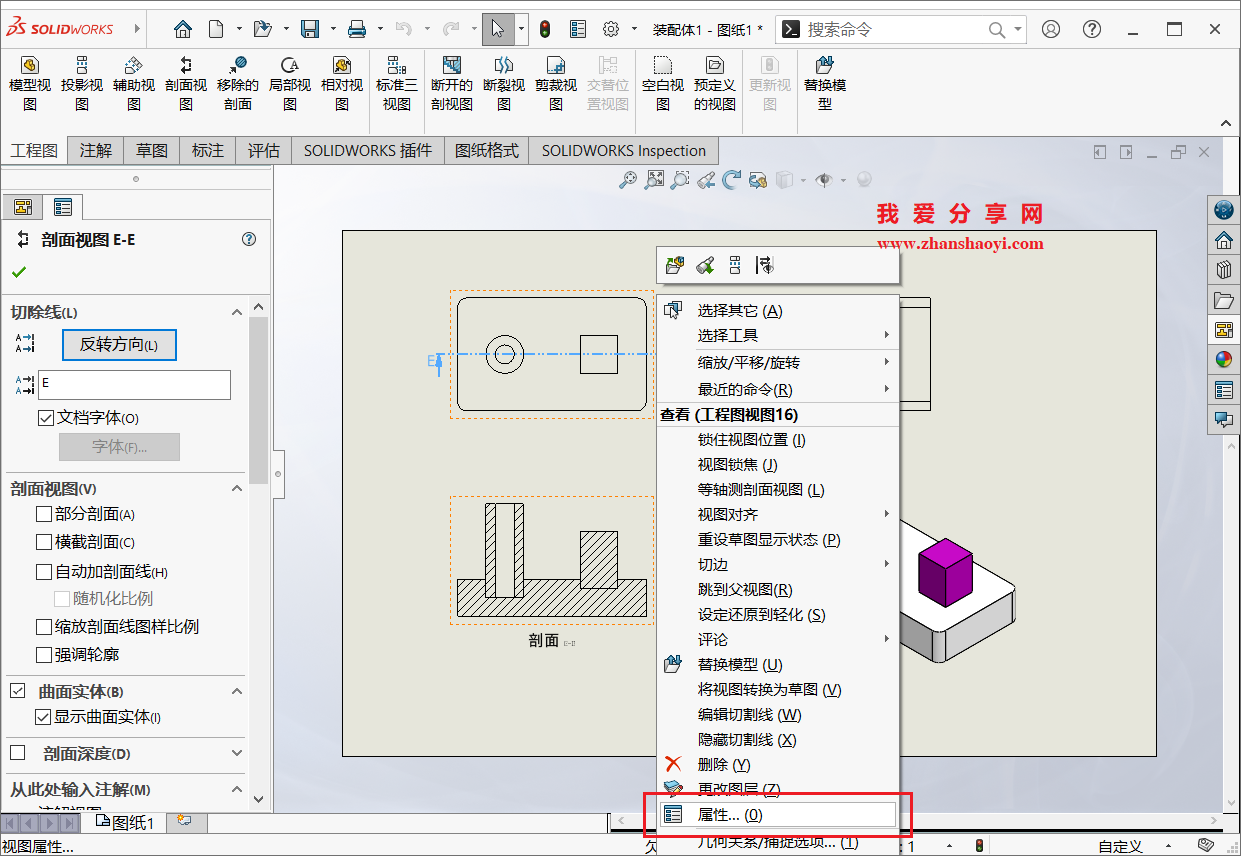The width and height of the screenshot is (1241, 856).
Task: Insert an Empty View (空白视图)
Action: [663, 83]
